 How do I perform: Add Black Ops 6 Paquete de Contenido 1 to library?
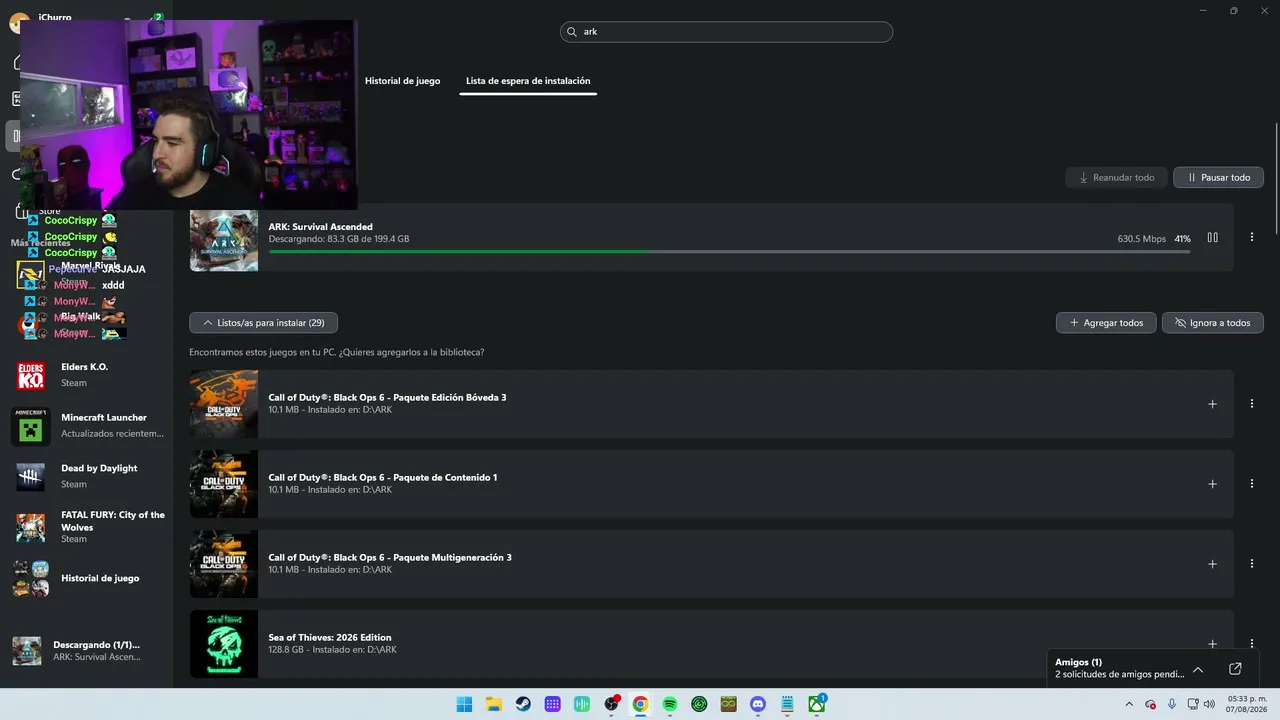[x=1212, y=484]
